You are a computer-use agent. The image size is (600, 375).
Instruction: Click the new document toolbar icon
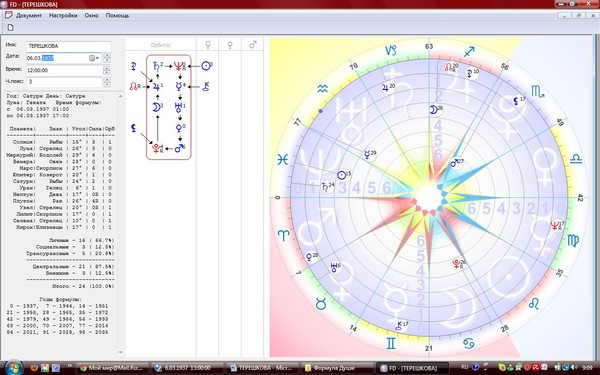pyautogui.click(x=11, y=27)
